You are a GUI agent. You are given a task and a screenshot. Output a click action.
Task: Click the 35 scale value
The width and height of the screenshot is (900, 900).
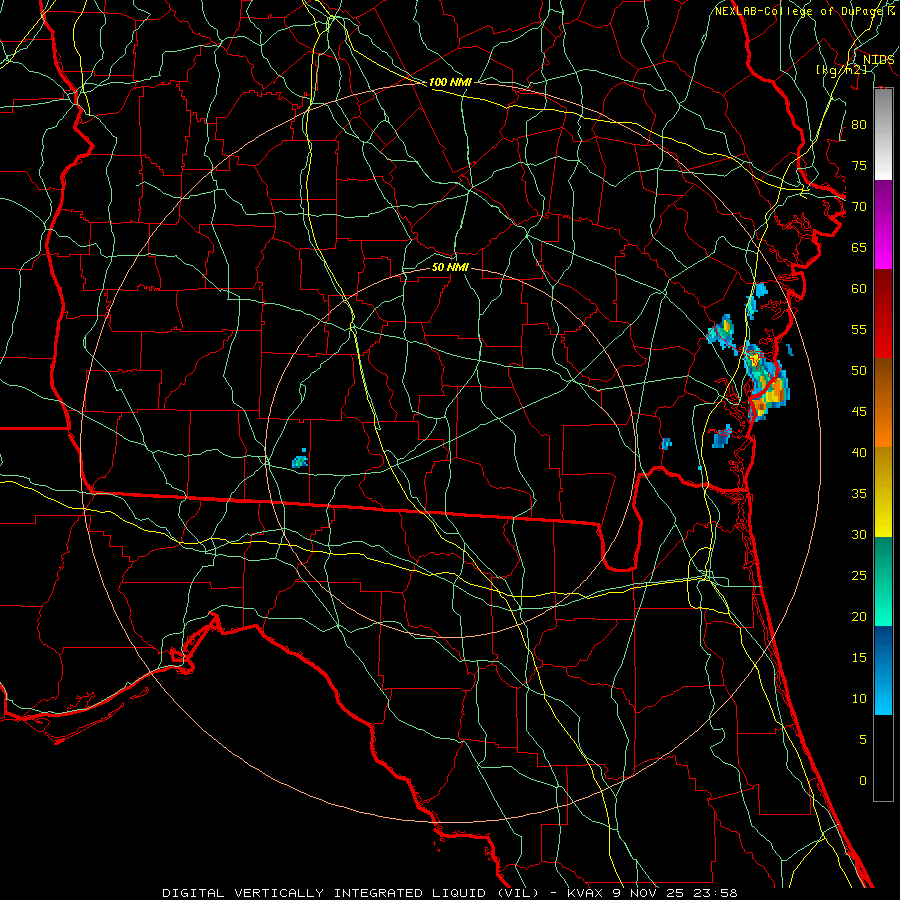(859, 494)
